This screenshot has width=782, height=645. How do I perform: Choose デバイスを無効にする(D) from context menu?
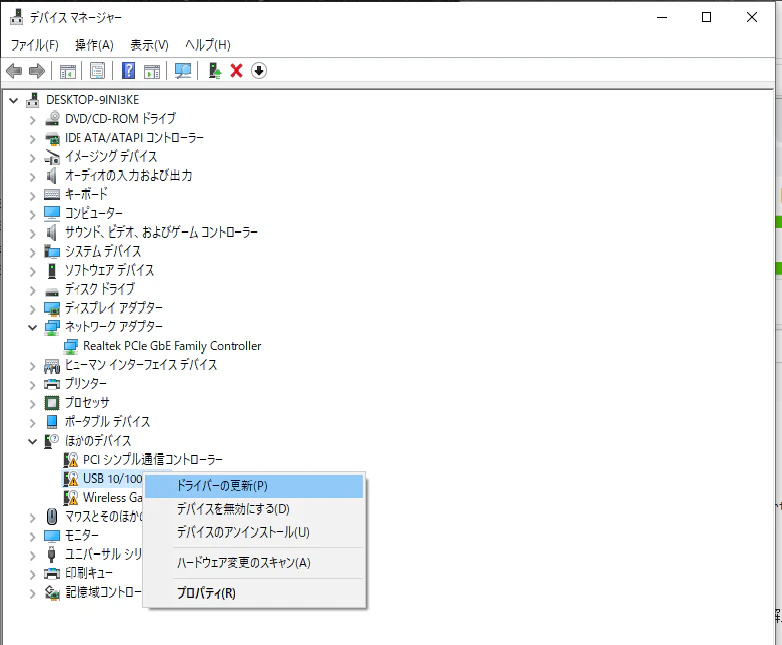[x=254, y=509]
